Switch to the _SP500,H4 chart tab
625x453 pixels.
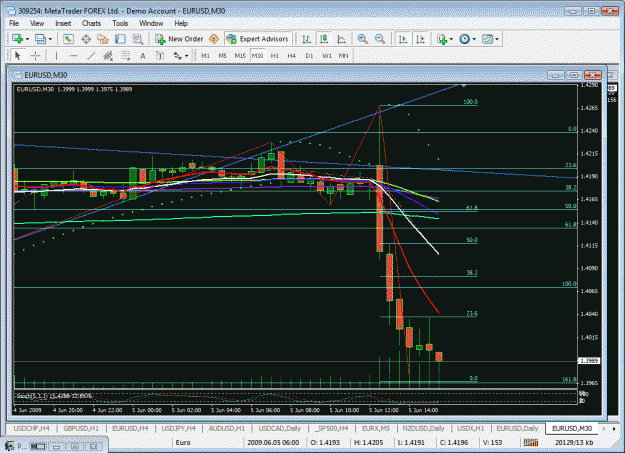coord(331,428)
